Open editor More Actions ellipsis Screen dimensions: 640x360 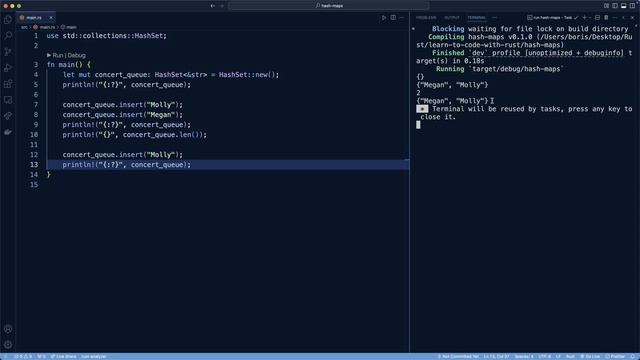[402, 18]
